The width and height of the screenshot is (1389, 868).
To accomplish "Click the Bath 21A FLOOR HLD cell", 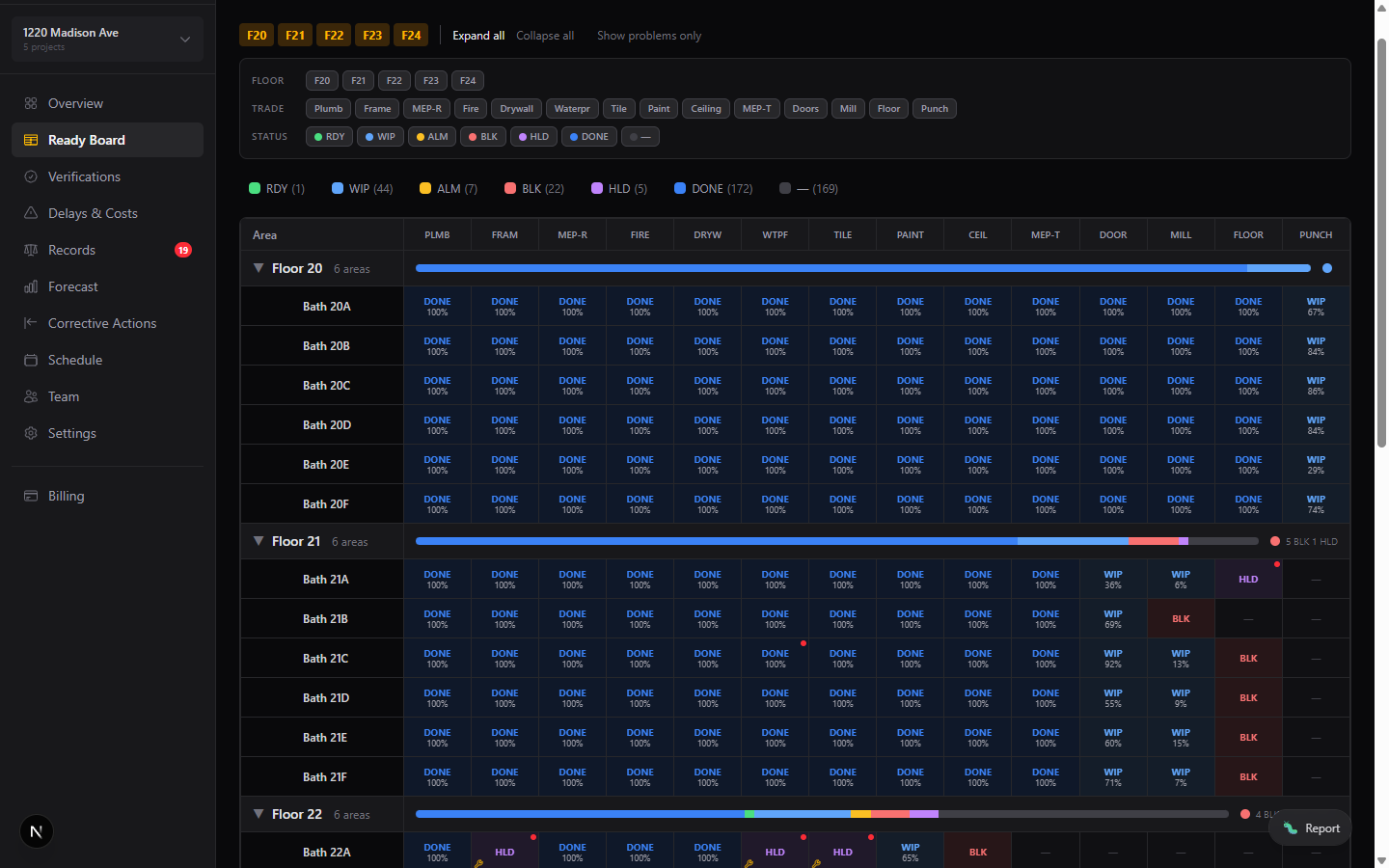I will (1248, 580).
